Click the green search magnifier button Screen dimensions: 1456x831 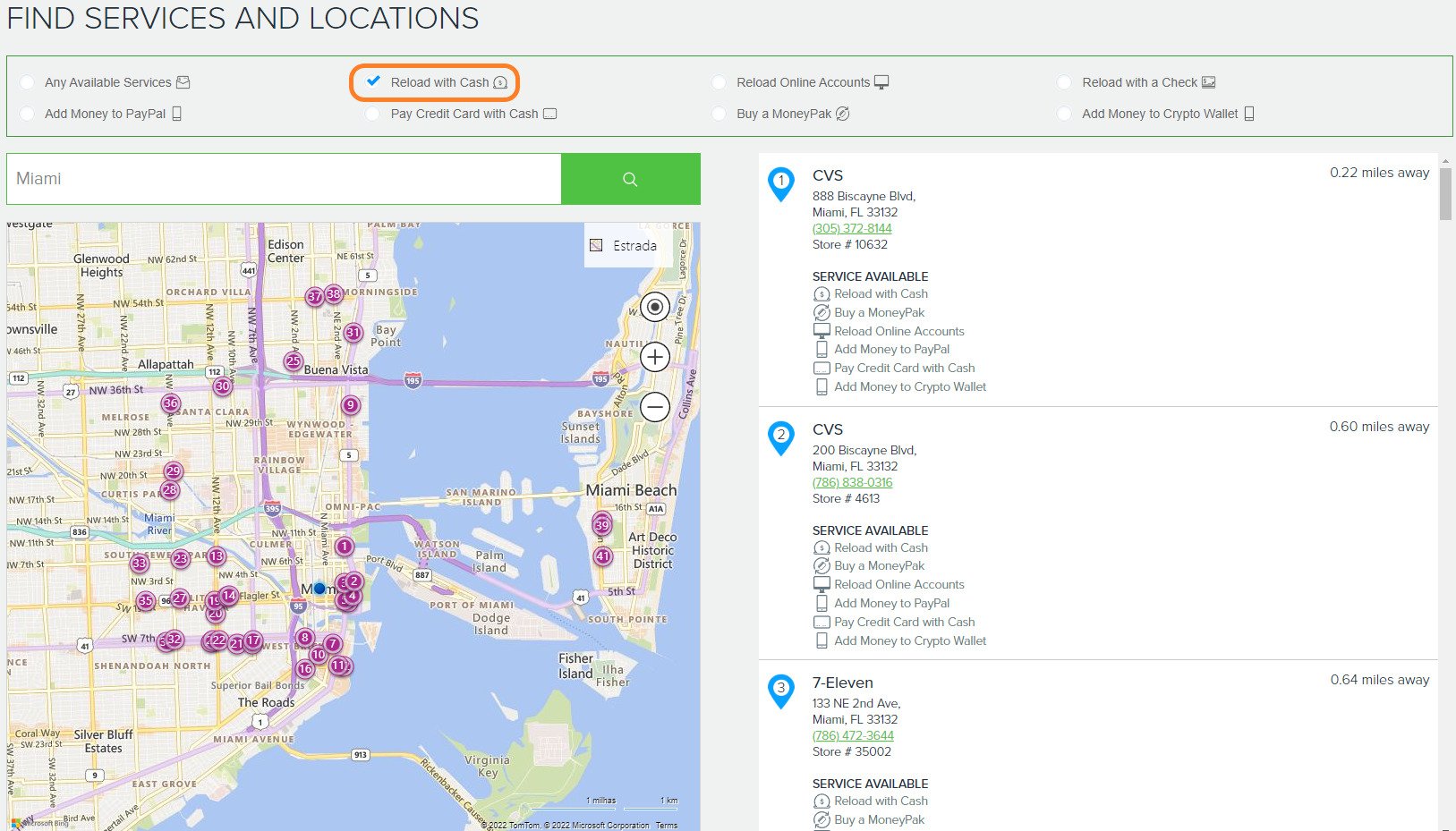[631, 179]
